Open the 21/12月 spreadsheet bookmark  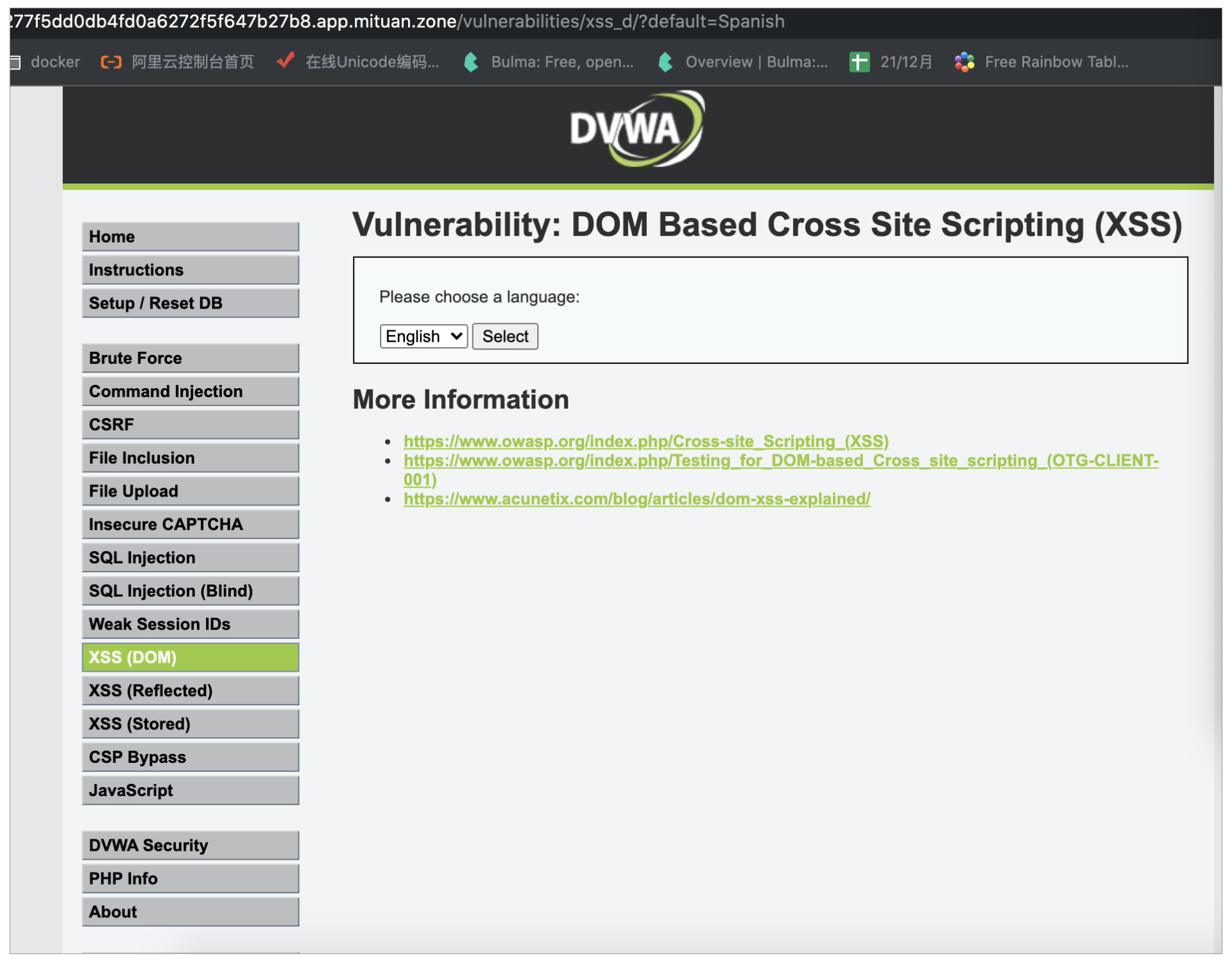pos(904,62)
